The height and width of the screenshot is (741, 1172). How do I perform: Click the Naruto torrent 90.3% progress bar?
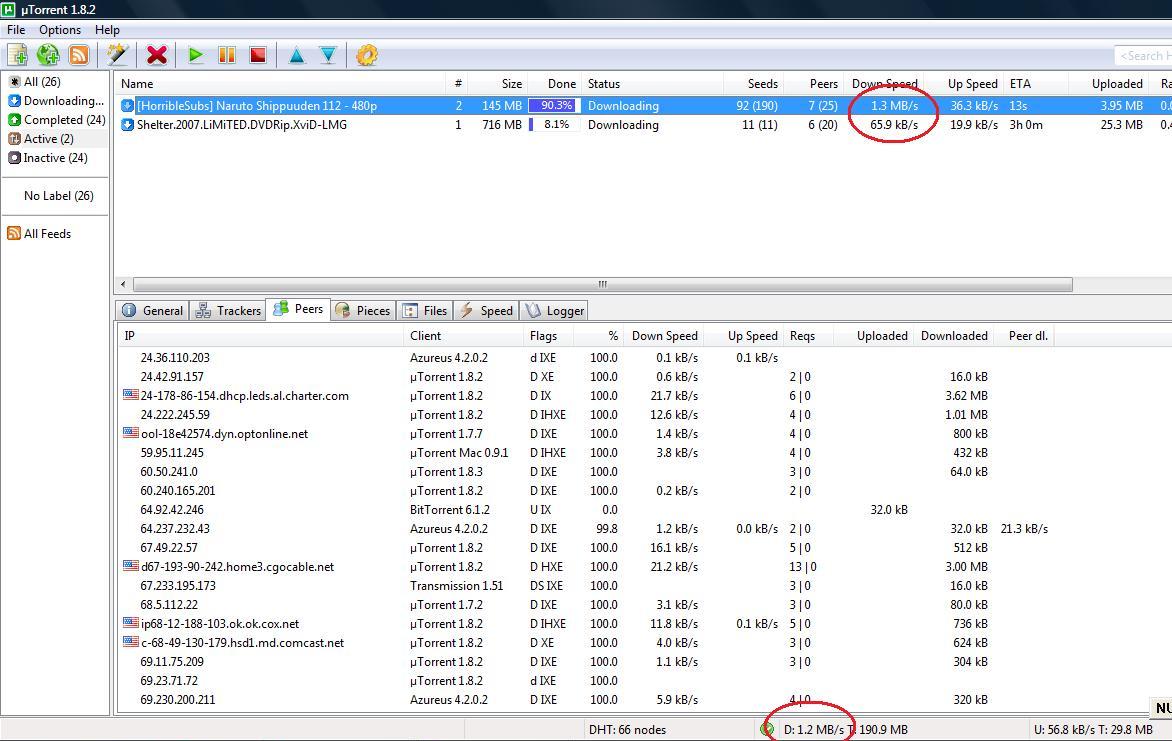554,105
